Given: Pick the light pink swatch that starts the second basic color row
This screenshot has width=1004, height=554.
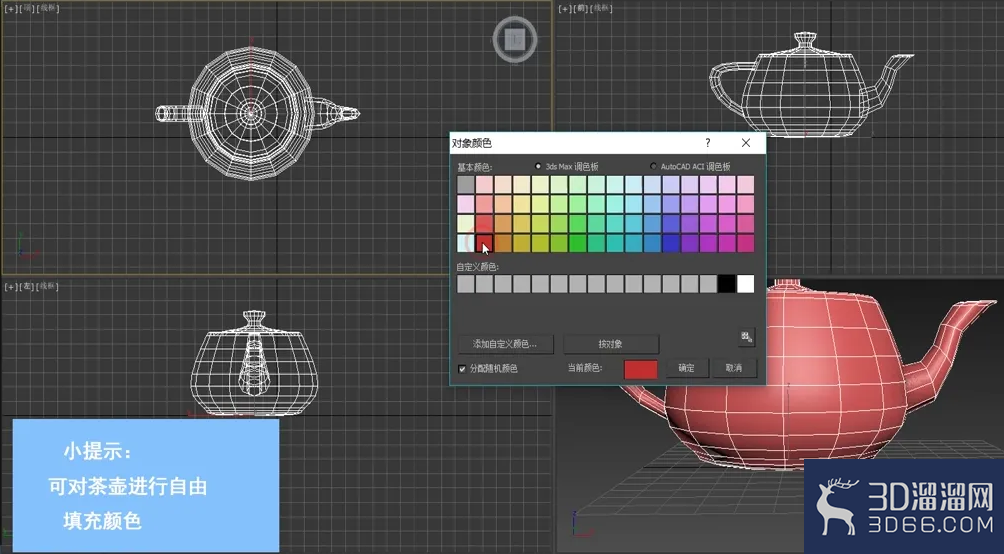Looking at the screenshot, I should click(x=466, y=204).
